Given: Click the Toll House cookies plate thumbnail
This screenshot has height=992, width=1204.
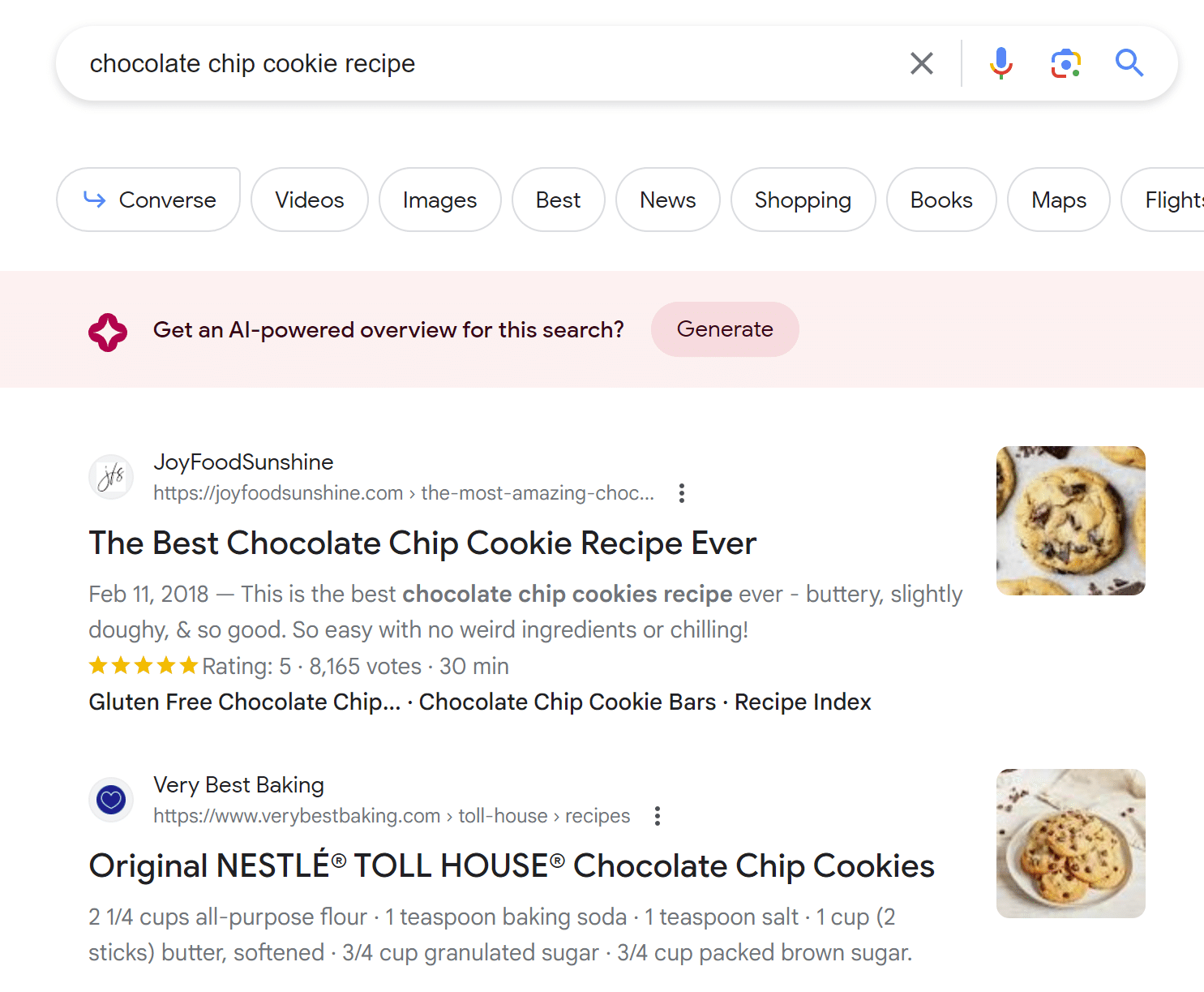Looking at the screenshot, I should pos(1070,844).
